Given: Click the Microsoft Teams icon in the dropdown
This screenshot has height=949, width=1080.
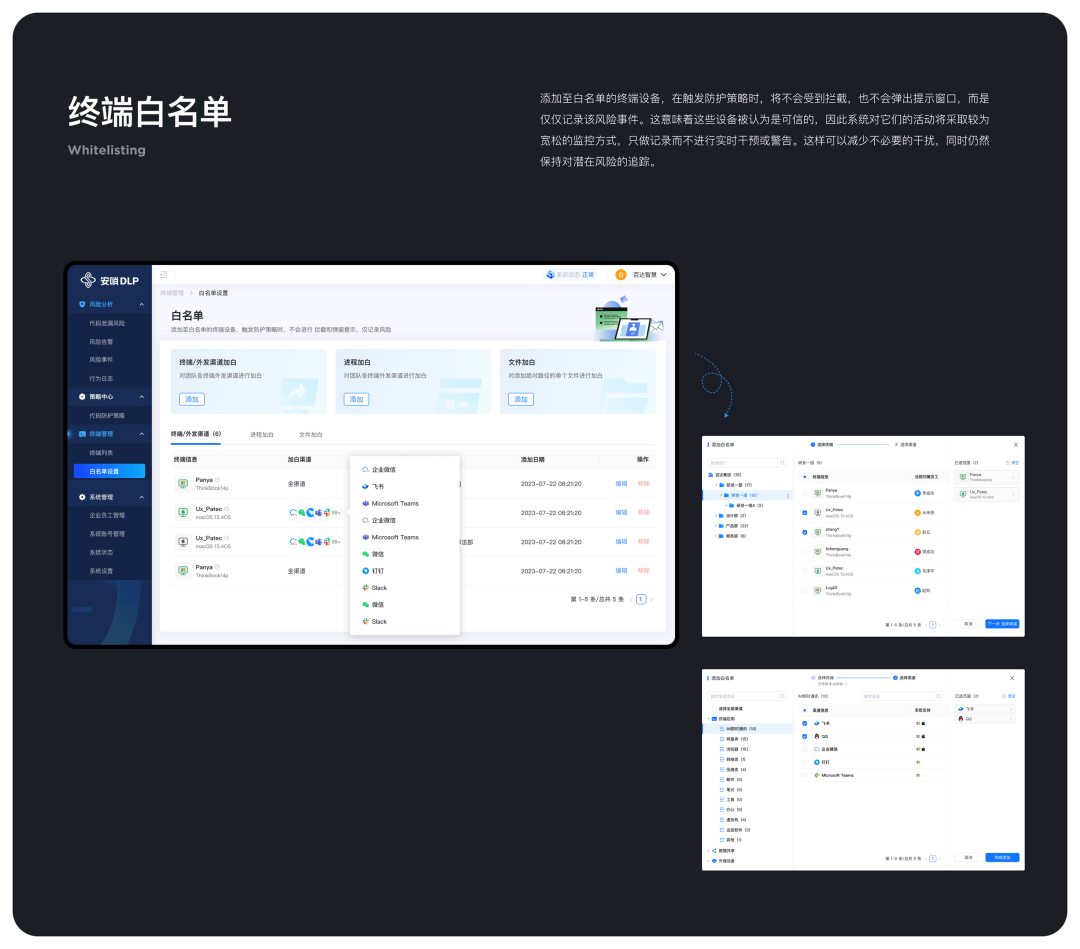Looking at the screenshot, I should [x=365, y=503].
